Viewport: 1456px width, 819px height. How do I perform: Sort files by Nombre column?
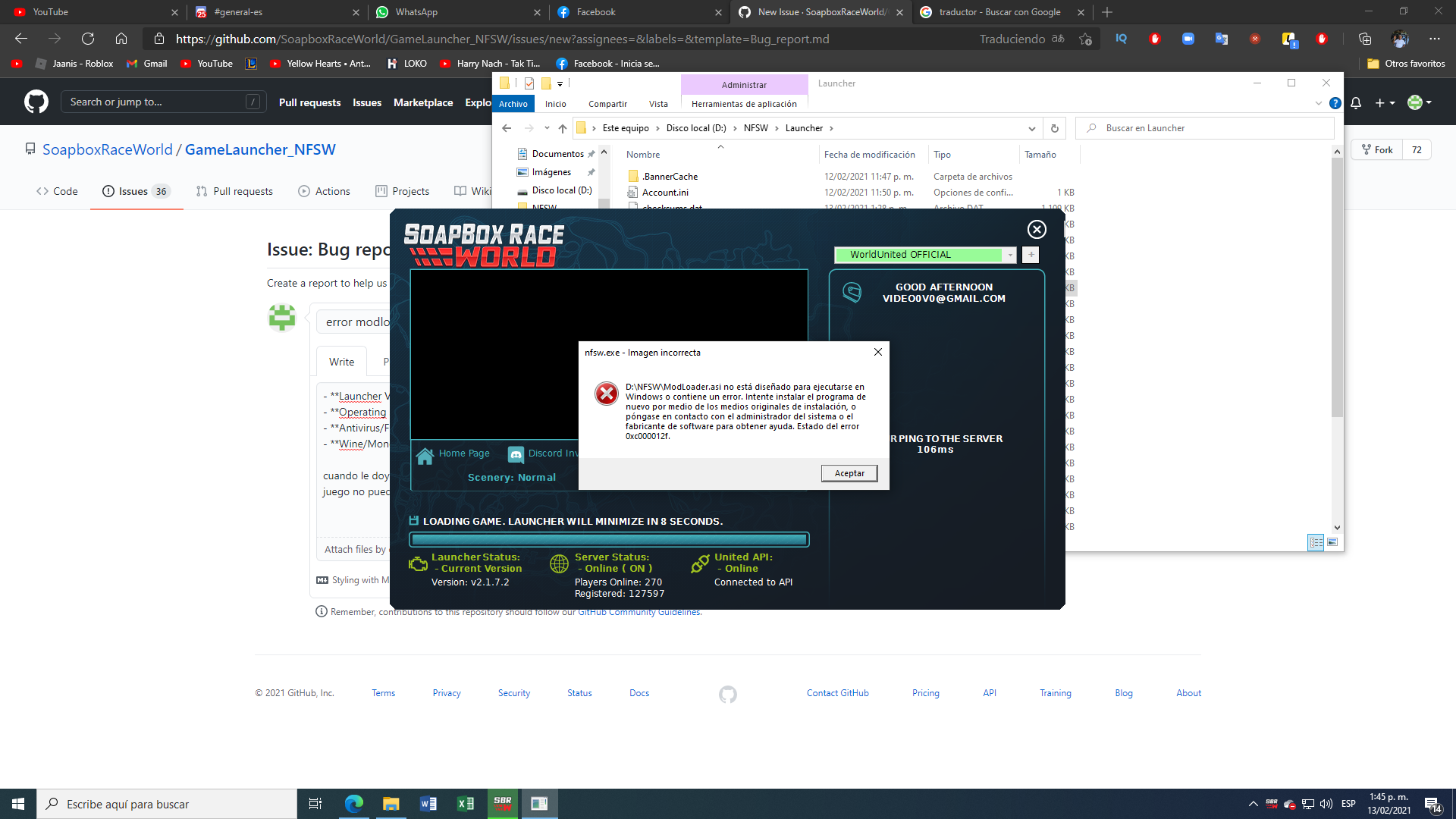[x=643, y=155]
